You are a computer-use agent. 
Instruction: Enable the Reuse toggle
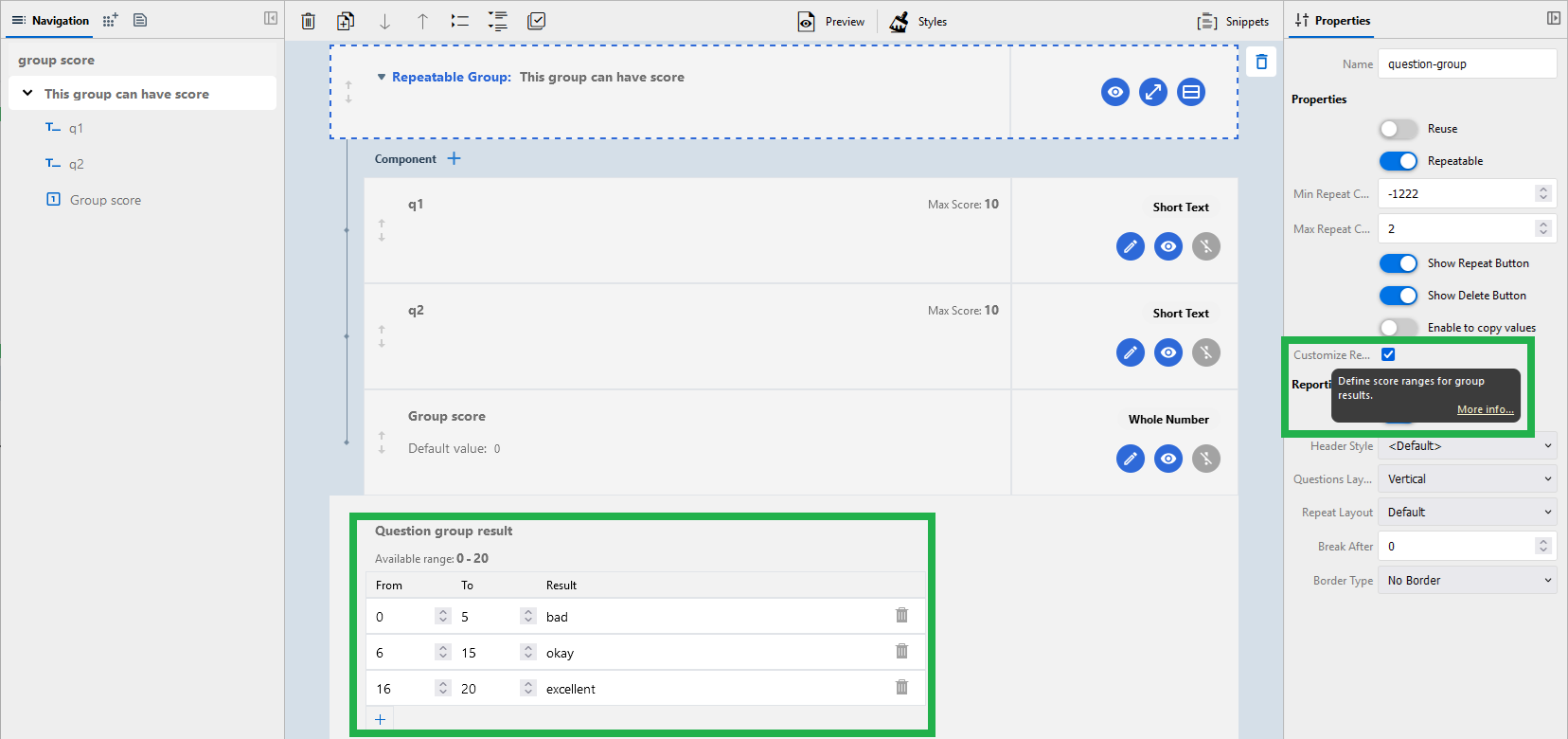(x=1398, y=129)
